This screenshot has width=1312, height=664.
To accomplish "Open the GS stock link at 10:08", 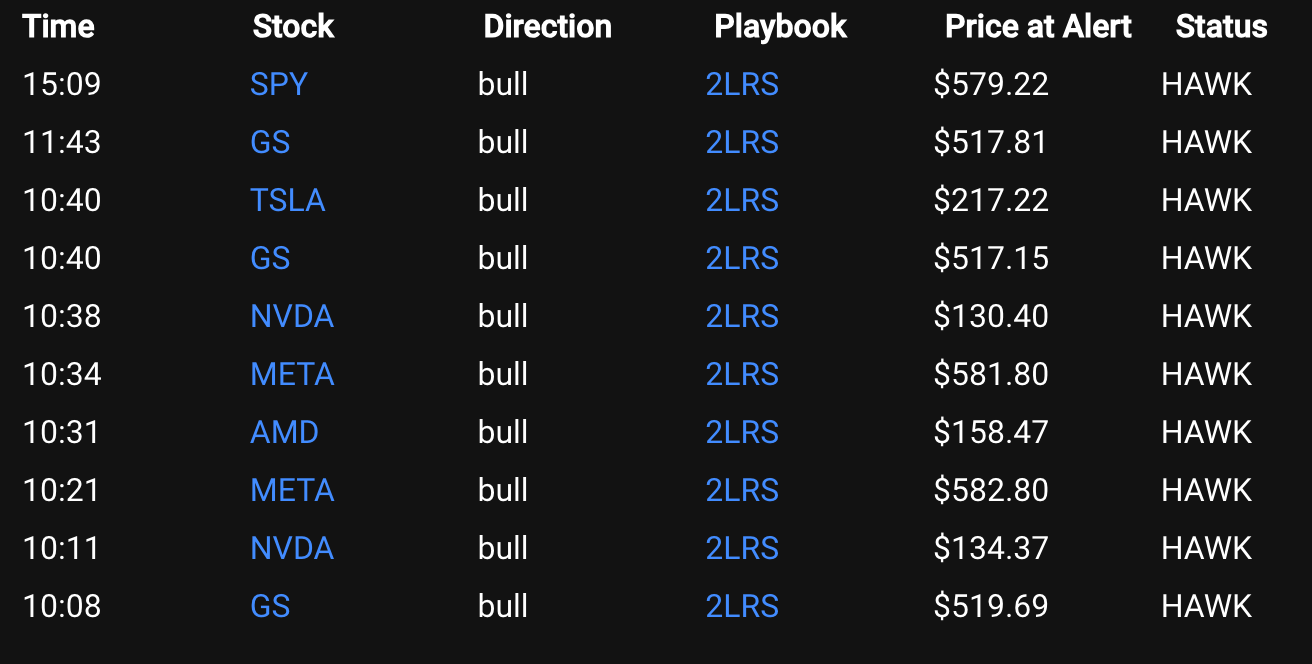I will [270, 606].
